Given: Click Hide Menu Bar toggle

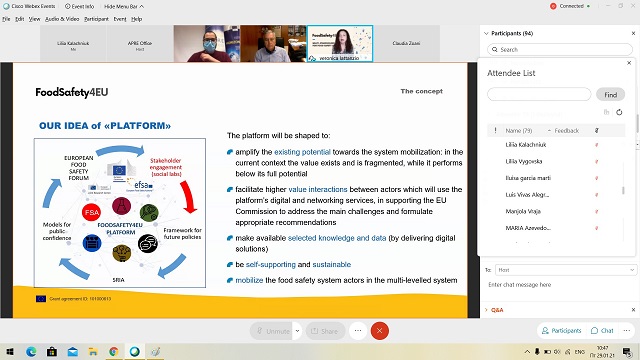Looking at the screenshot, I should pos(124,6).
